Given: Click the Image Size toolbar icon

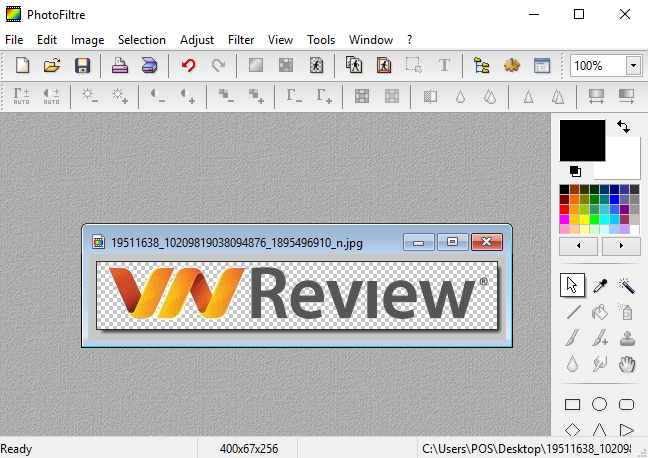Looking at the screenshot, I should point(354,66).
